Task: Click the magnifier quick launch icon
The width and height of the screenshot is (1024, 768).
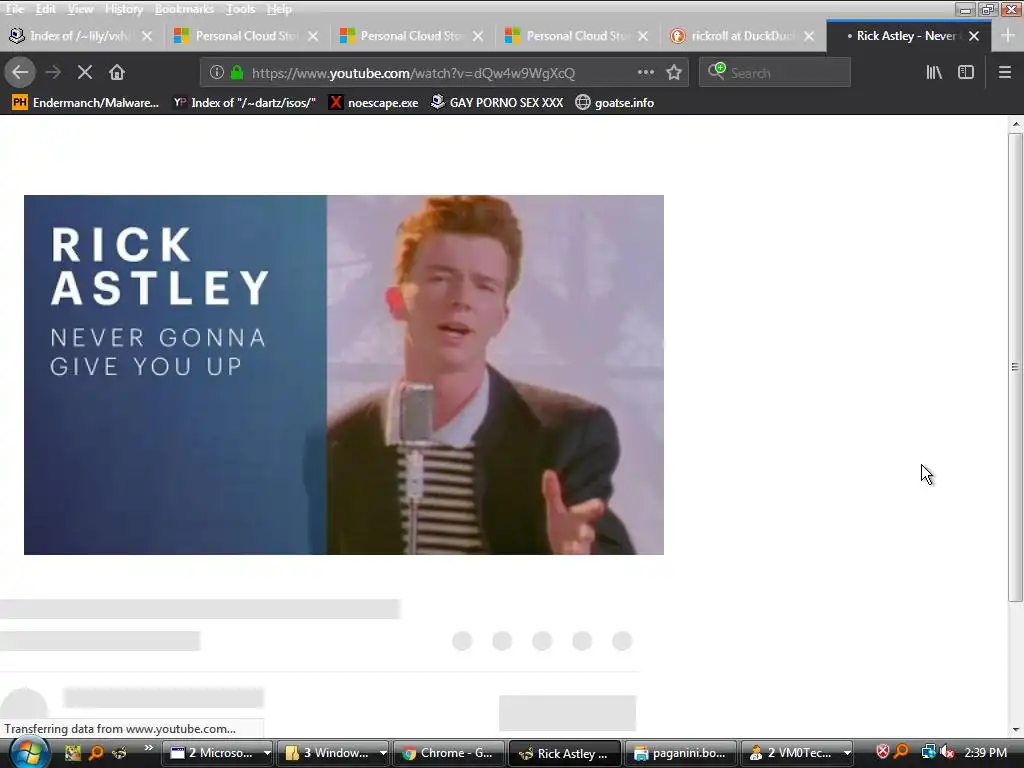Action: (96, 753)
